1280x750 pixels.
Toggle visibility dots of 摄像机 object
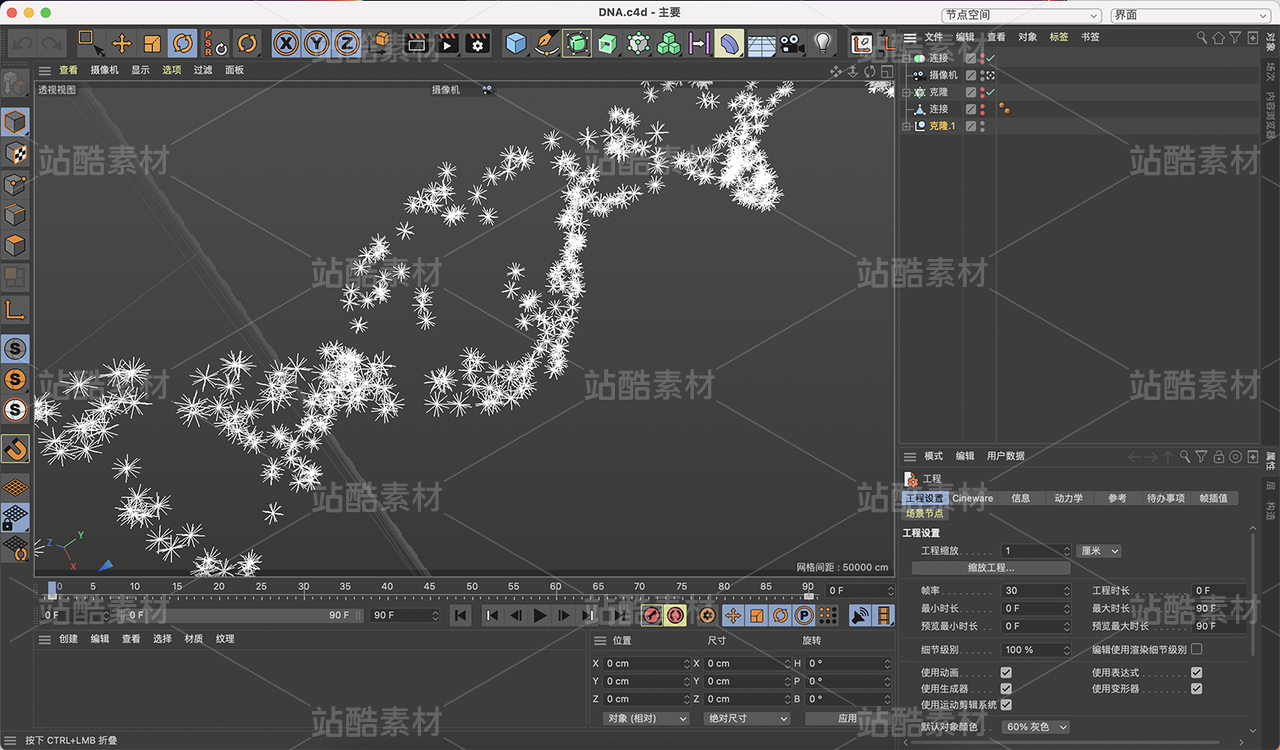pos(982,75)
